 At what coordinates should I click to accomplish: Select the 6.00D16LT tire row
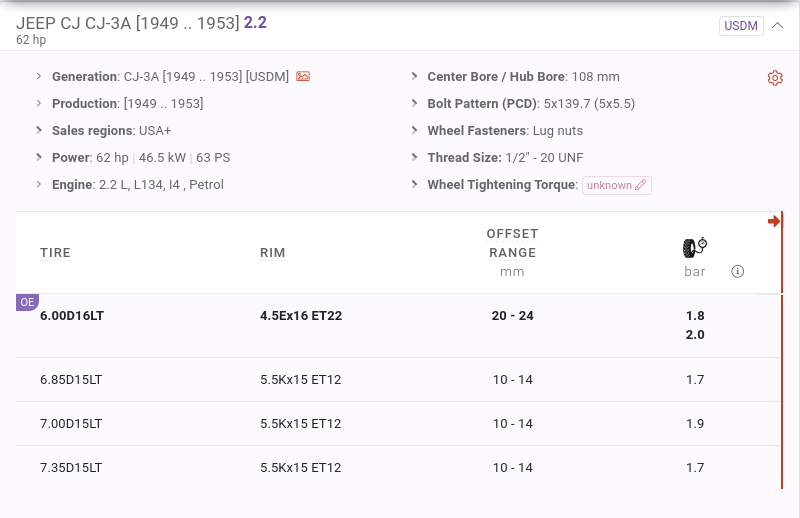398,326
